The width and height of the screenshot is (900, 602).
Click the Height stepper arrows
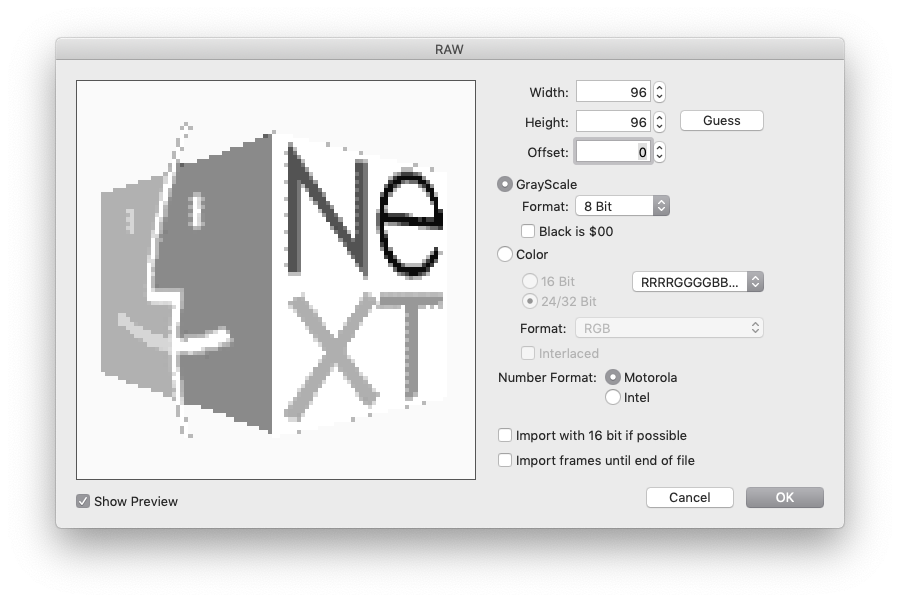point(660,122)
